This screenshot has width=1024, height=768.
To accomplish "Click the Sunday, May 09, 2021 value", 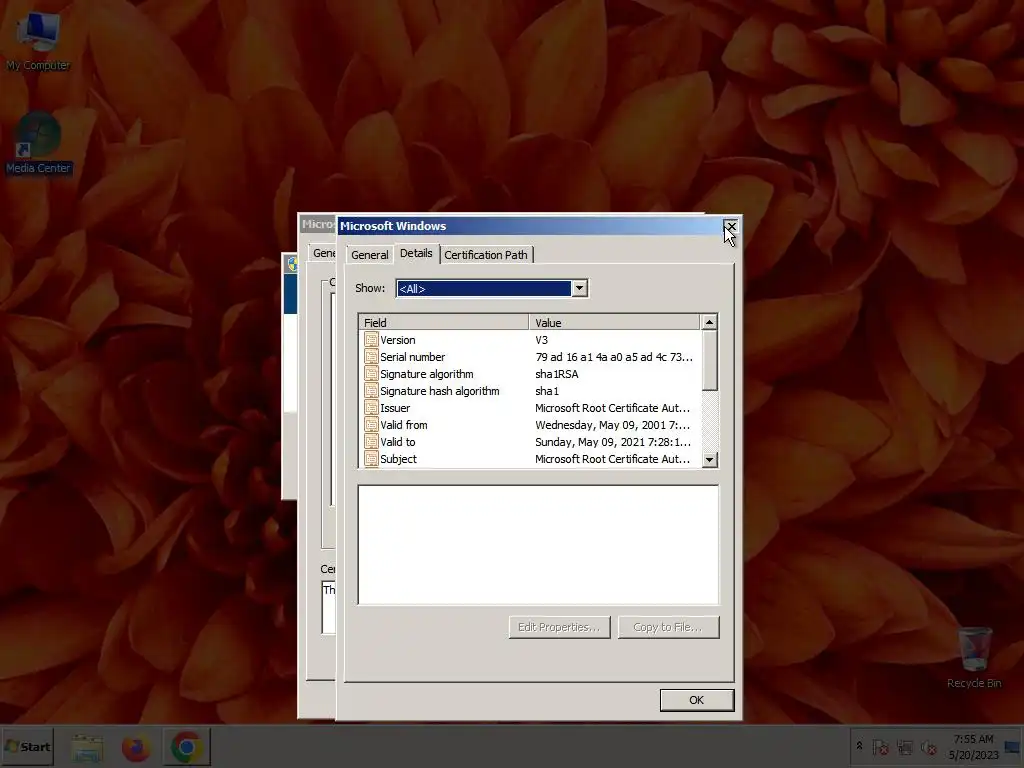I will [613, 441].
